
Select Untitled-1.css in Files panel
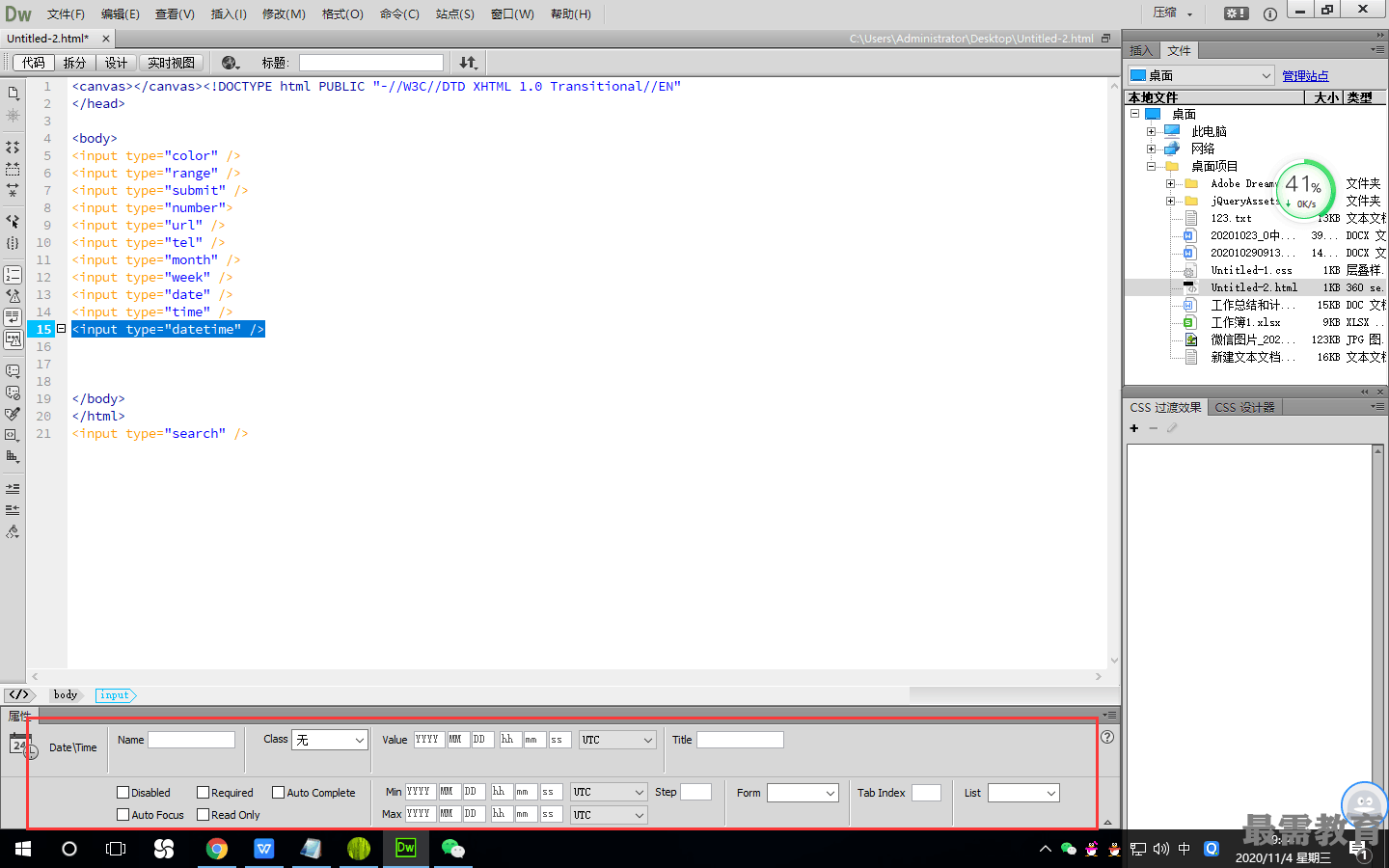point(1251,270)
